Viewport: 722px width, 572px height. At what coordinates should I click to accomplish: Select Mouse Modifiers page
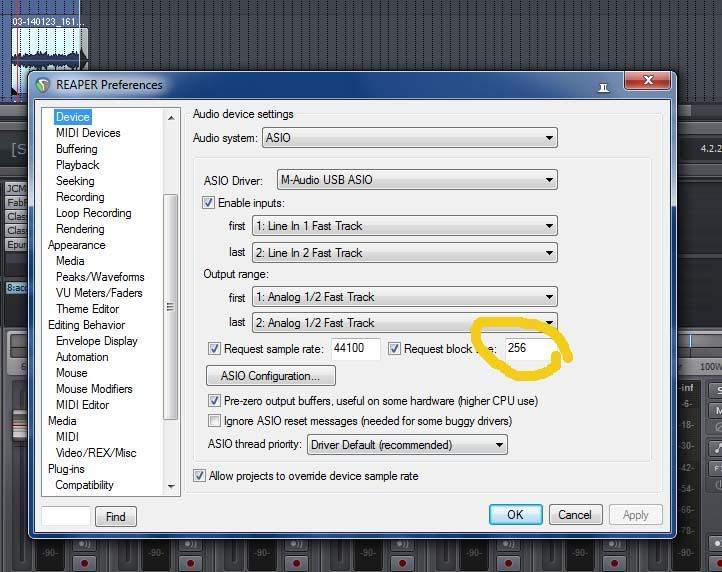pos(94,389)
